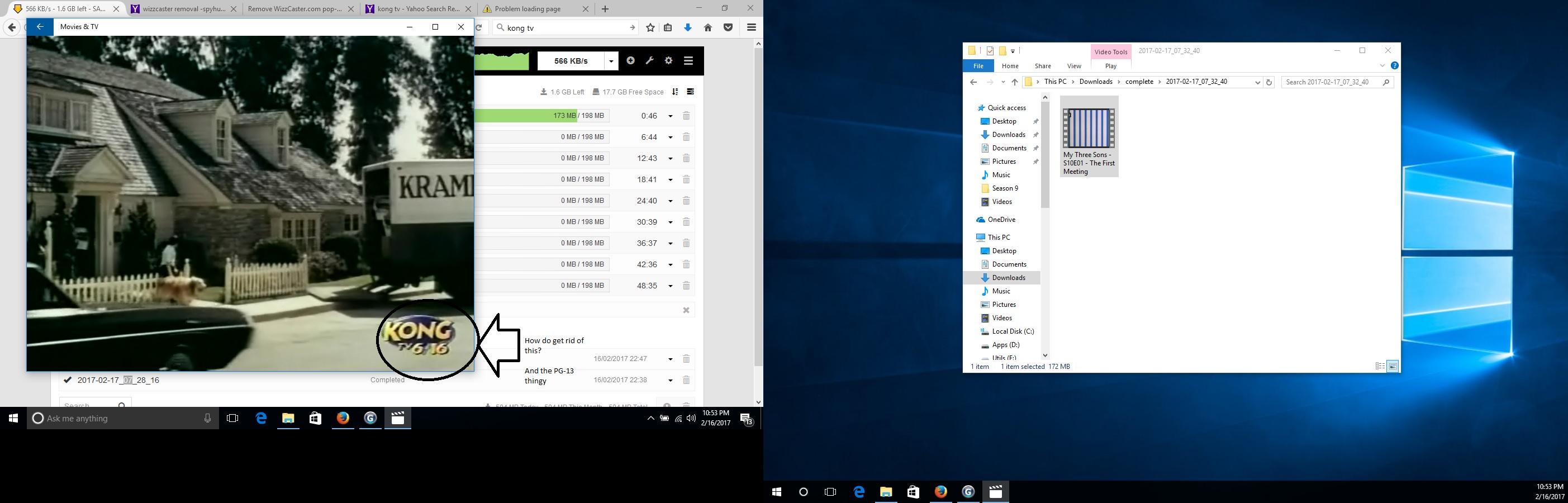Switch to Problem loading page tab
The width and height of the screenshot is (1568, 503).
click(536, 9)
